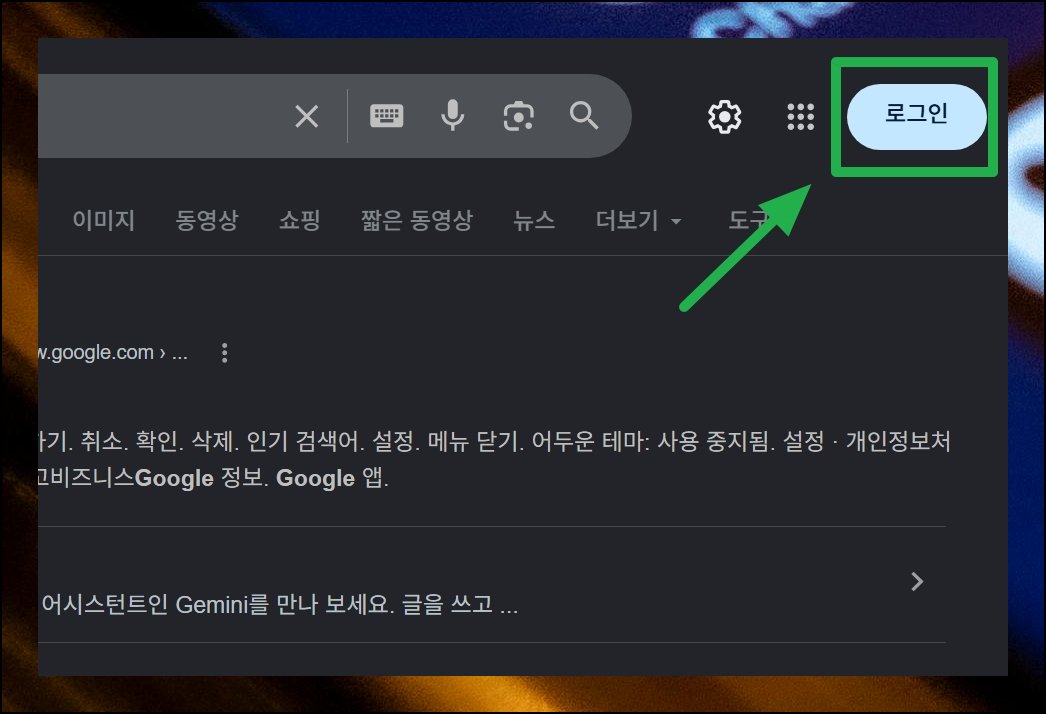This screenshot has height=714, width=1046.
Task: Switch to the 짧은 동영상 tab
Action: click(416, 220)
